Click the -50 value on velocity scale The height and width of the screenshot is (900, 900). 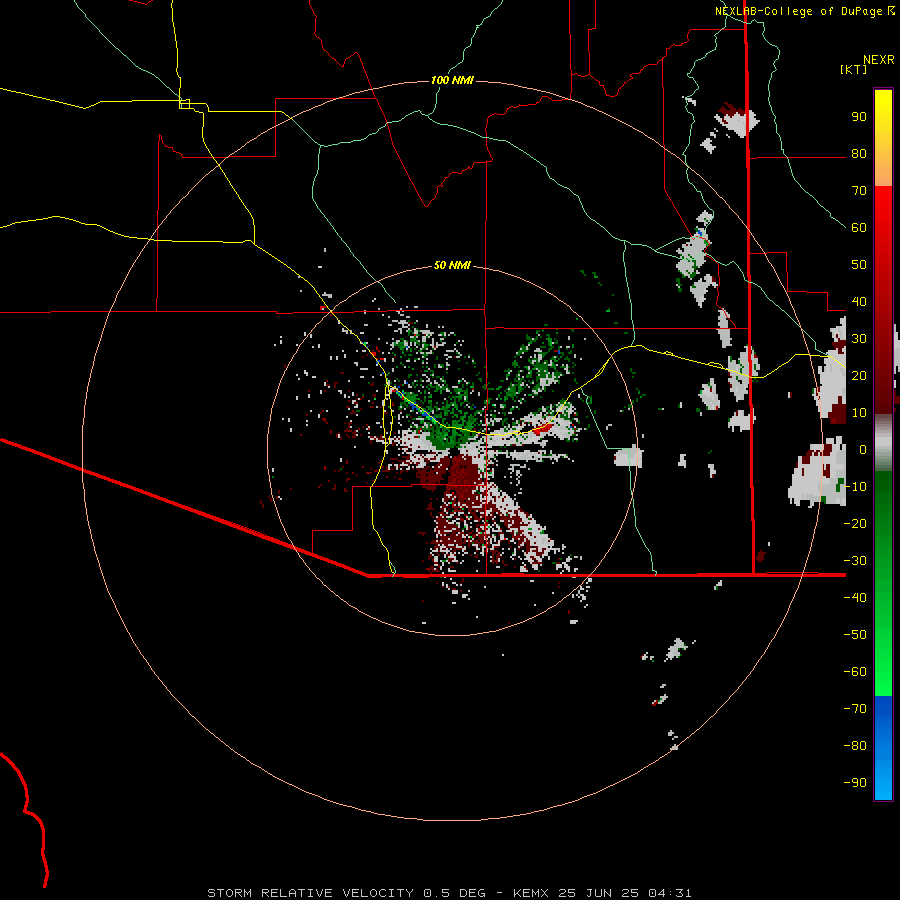[855, 635]
